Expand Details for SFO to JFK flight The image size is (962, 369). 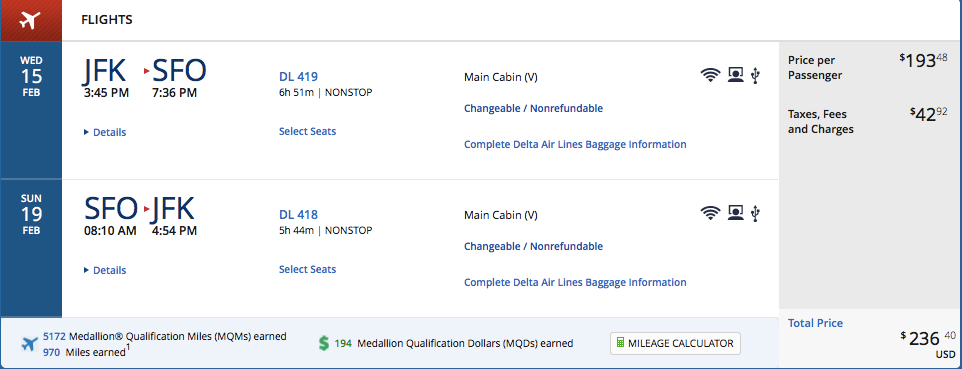[105, 270]
